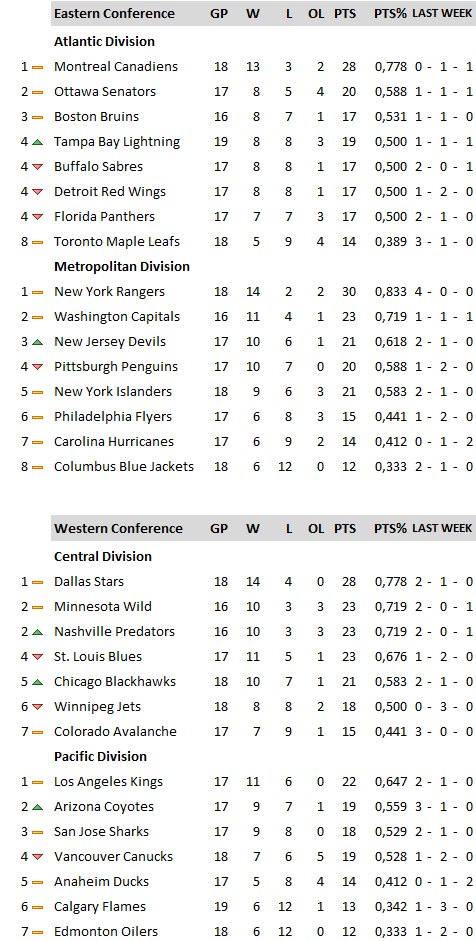This screenshot has width=476, height=941.
Task: Click the green up arrow beside New Jersey Devils
Action: click(x=37, y=342)
